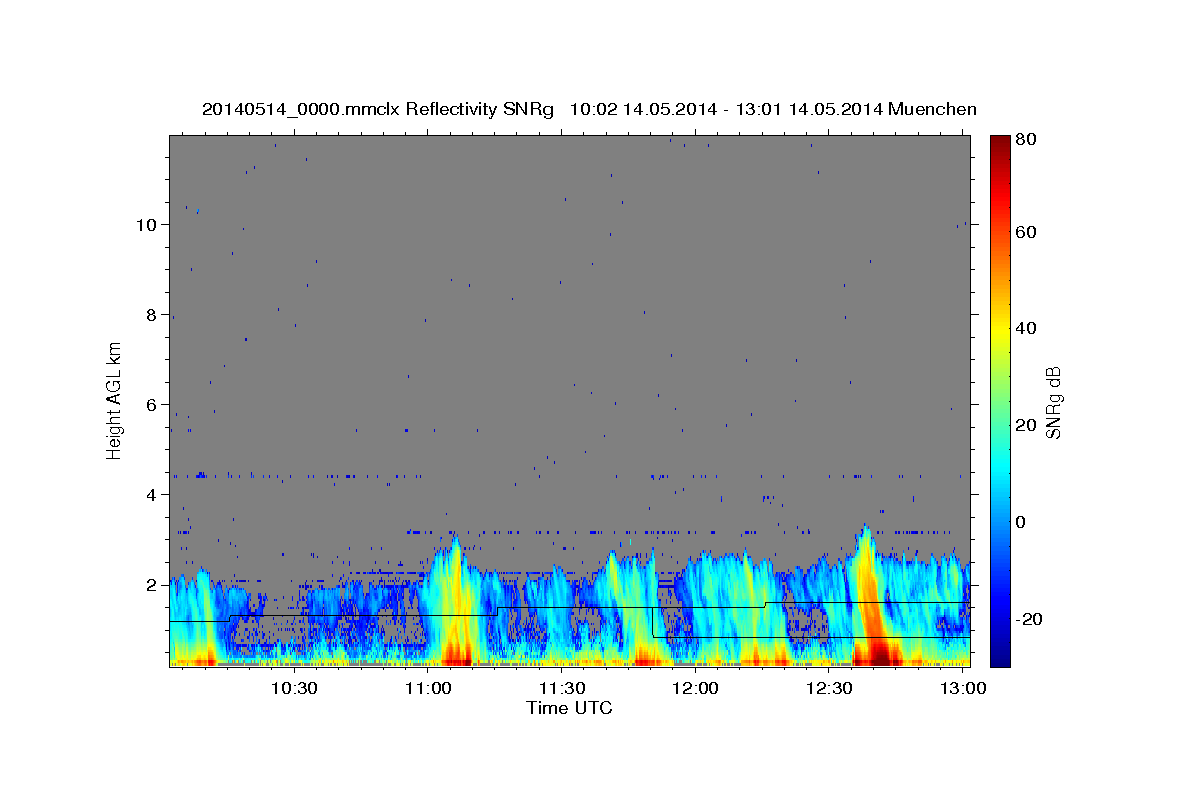
Task: Click the 11:30 time tick label
Action: [562, 689]
